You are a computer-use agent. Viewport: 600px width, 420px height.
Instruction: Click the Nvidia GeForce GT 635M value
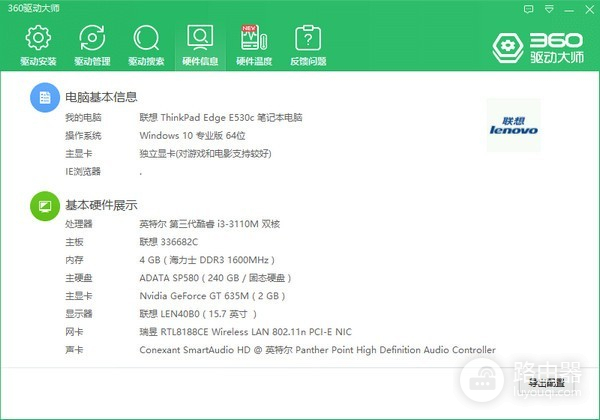click(x=212, y=296)
